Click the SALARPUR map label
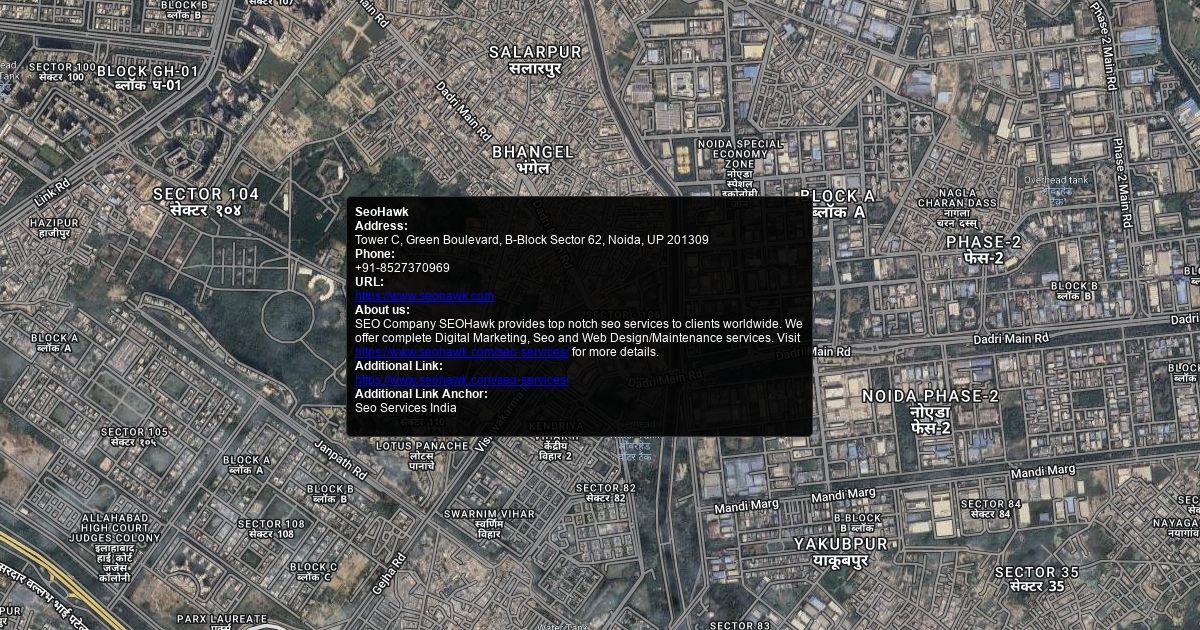 (x=535, y=52)
